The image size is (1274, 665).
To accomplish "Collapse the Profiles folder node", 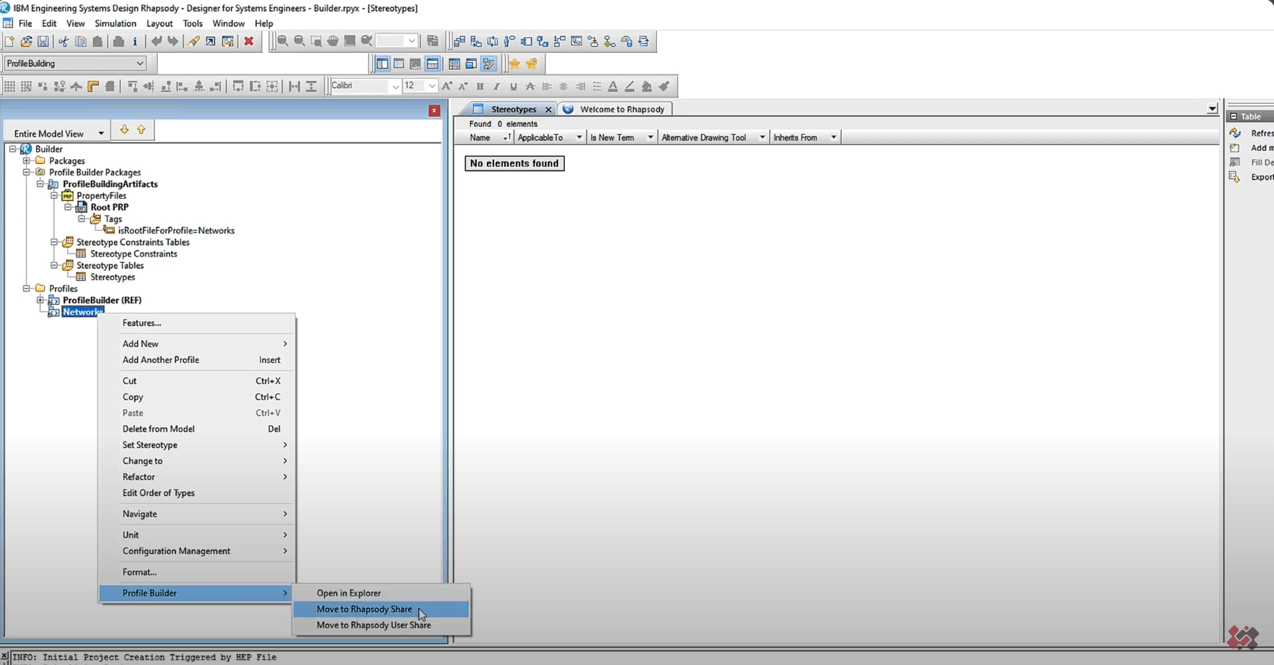I will (x=27, y=288).
